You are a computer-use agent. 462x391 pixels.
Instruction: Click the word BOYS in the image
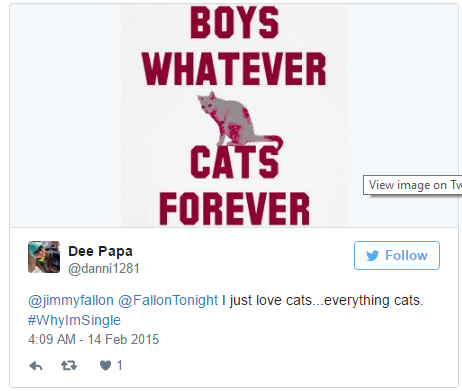pos(234,22)
